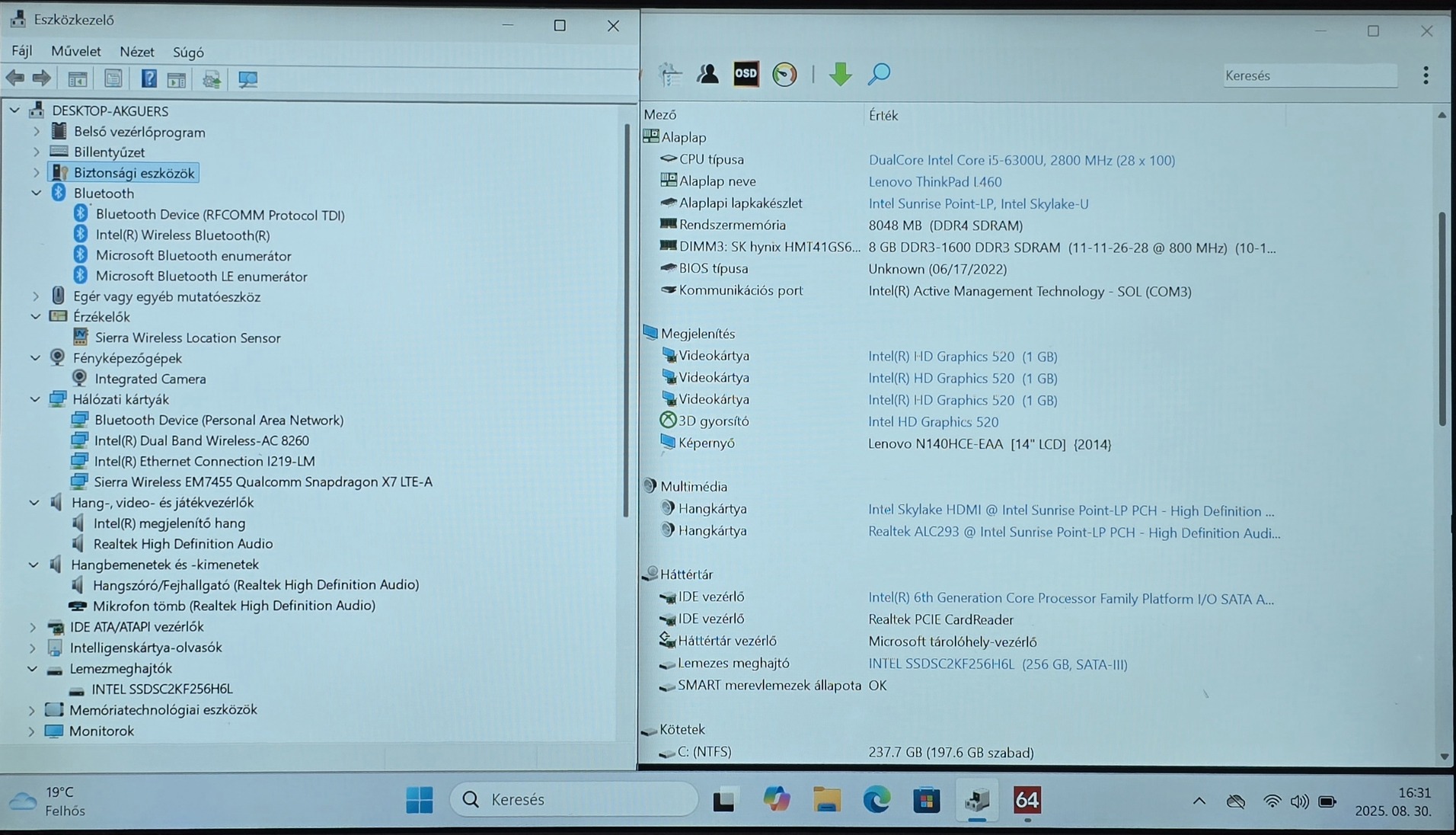Screen dimensions: 1456x835
Task: Select Intel(R) Dual Band Wireless-AC 8260
Action: (202, 440)
